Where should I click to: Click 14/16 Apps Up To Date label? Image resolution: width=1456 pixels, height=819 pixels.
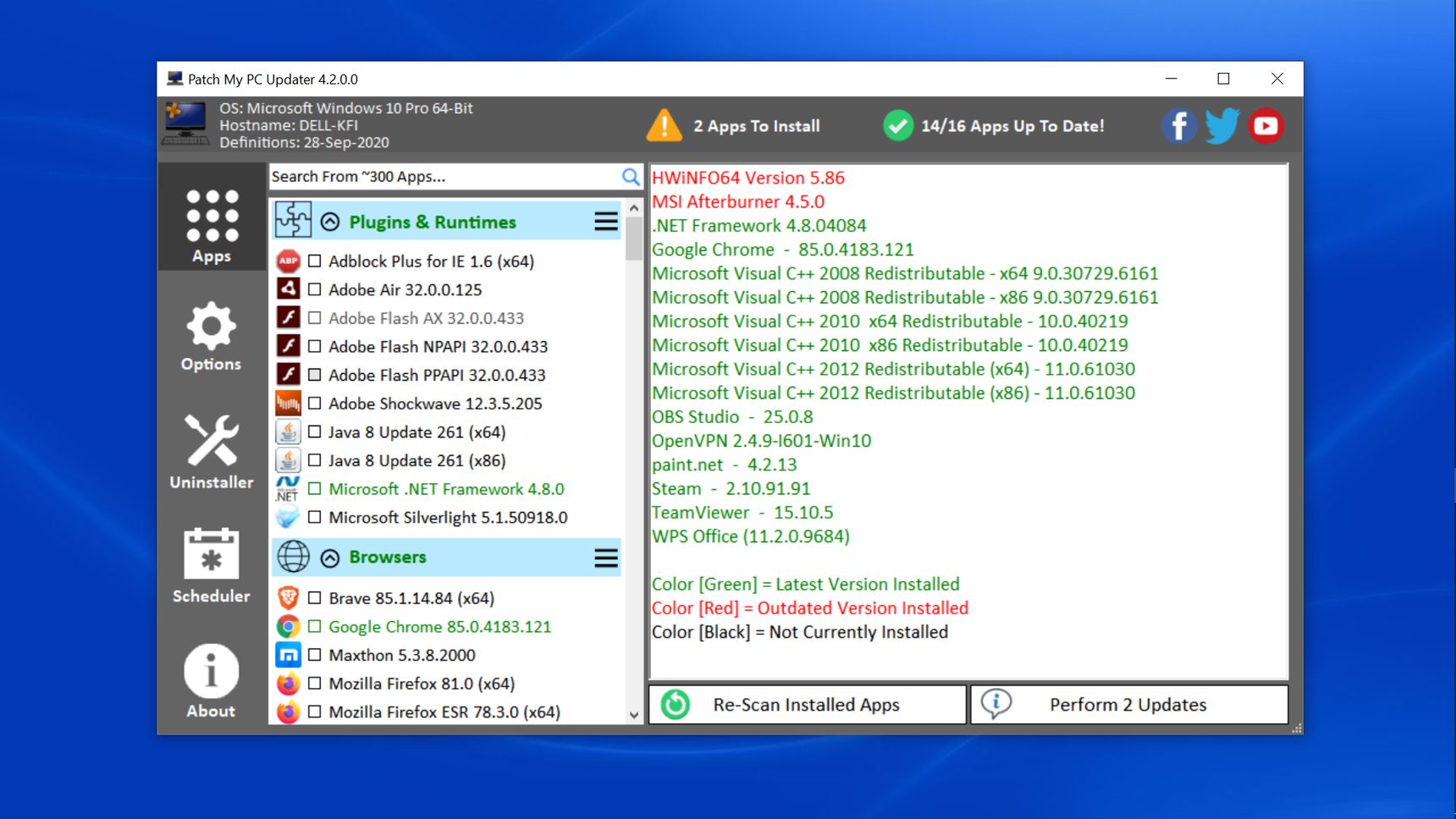click(x=1012, y=126)
